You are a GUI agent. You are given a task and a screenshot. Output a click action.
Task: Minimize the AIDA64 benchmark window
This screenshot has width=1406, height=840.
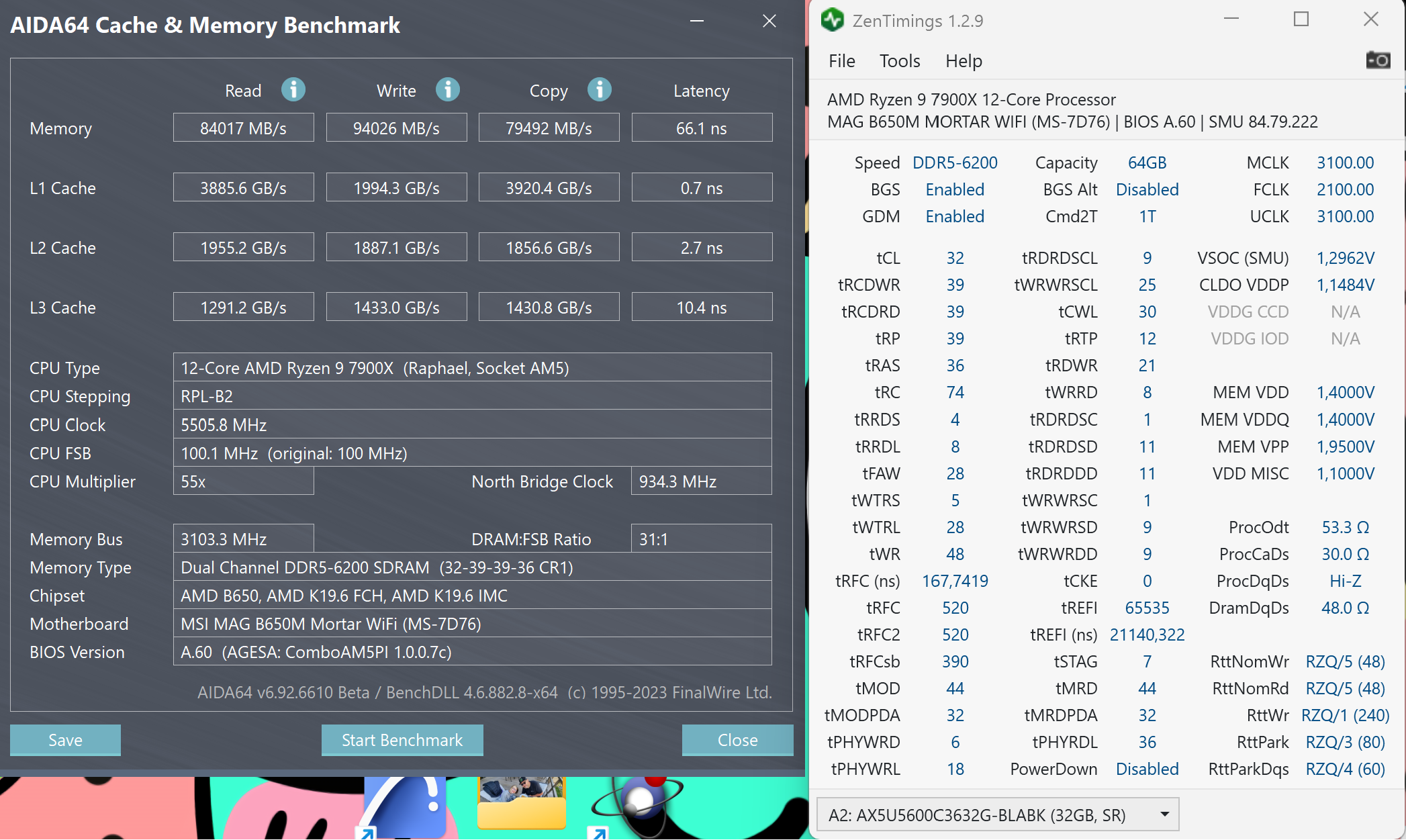click(x=697, y=21)
